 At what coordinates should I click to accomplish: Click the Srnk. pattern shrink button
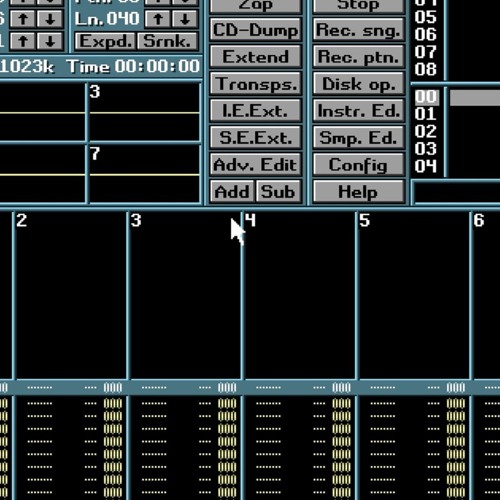point(167,41)
